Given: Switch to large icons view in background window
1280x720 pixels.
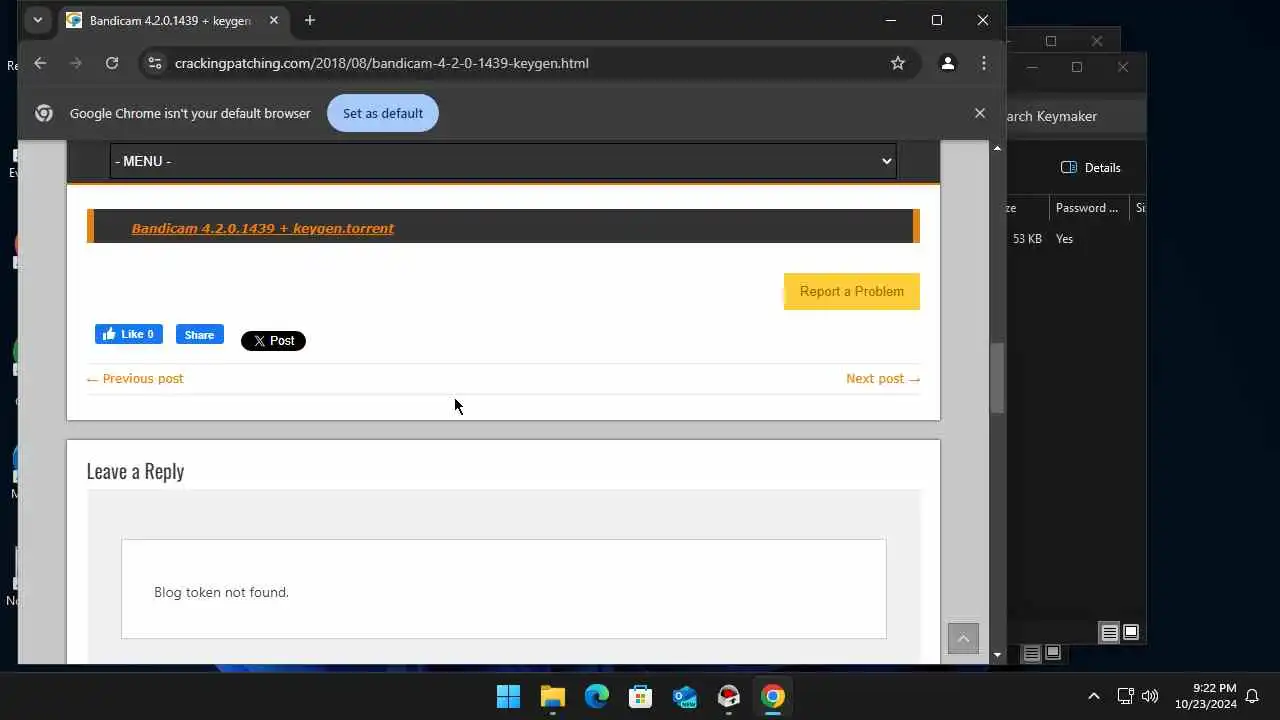Looking at the screenshot, I should (1131, 632).
